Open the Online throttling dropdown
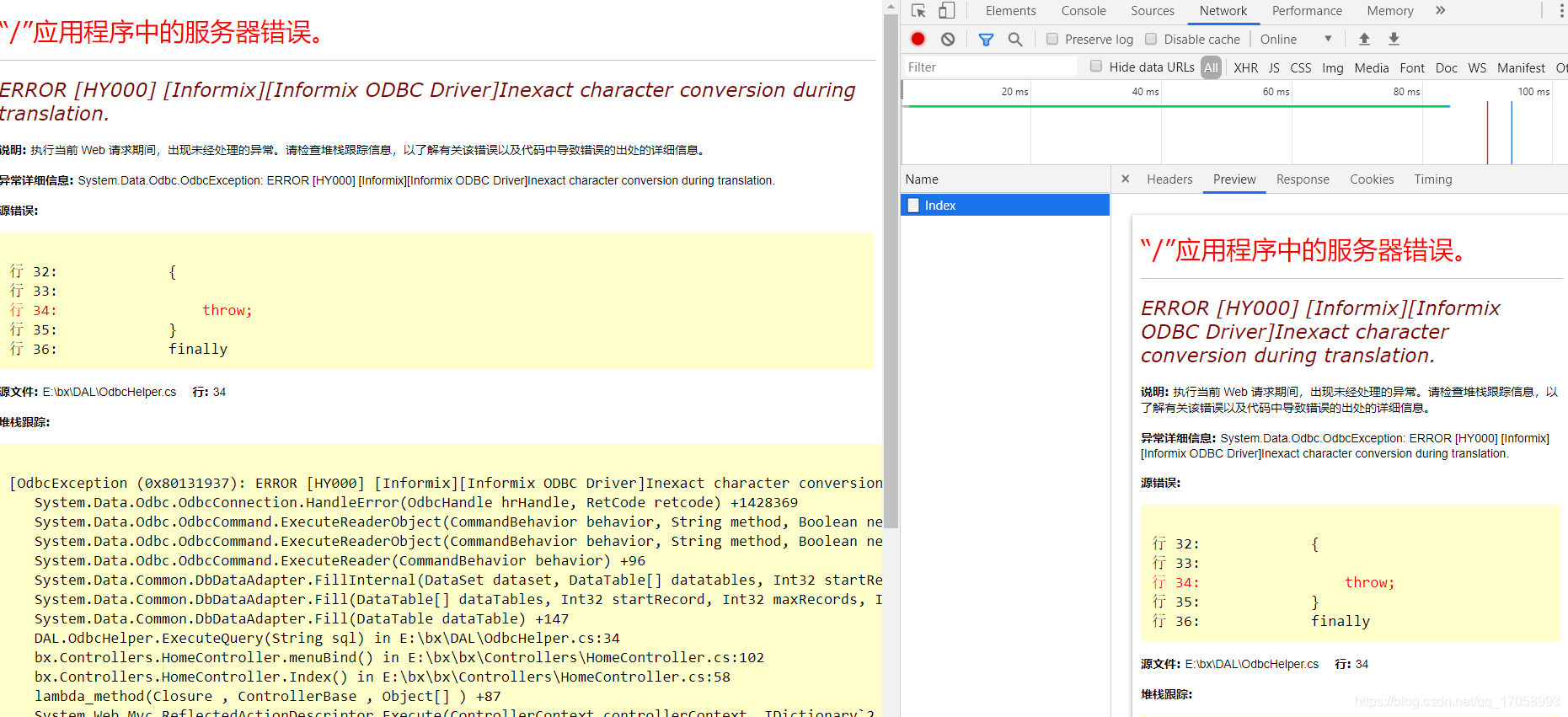 (x=1296, y=40)
